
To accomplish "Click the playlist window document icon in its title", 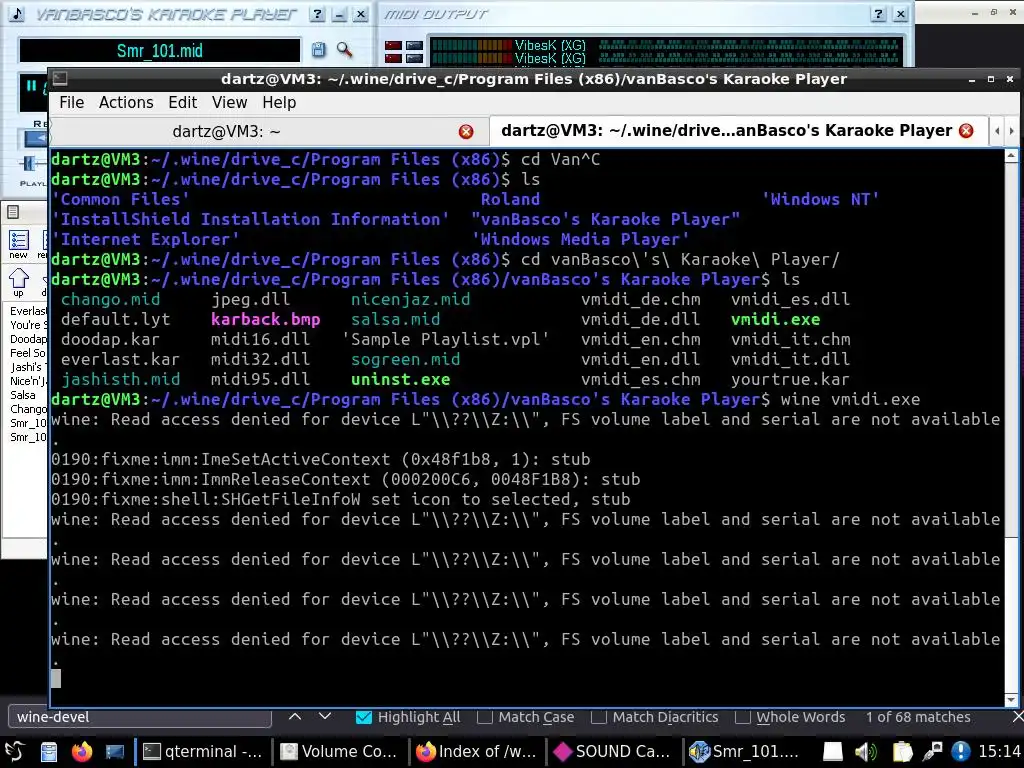I will point(12,212).
